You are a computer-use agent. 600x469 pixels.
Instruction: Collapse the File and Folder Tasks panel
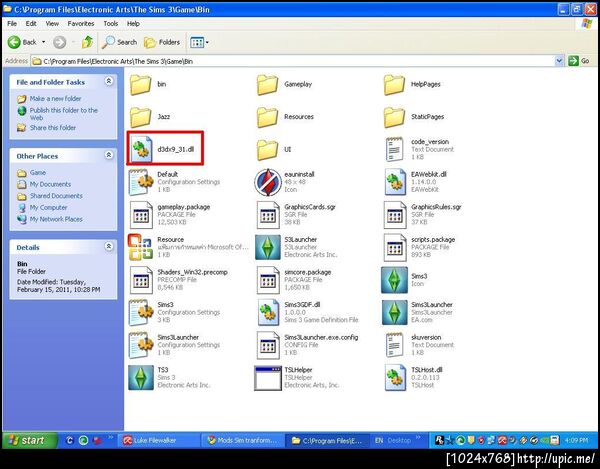[x=109, y=81]
